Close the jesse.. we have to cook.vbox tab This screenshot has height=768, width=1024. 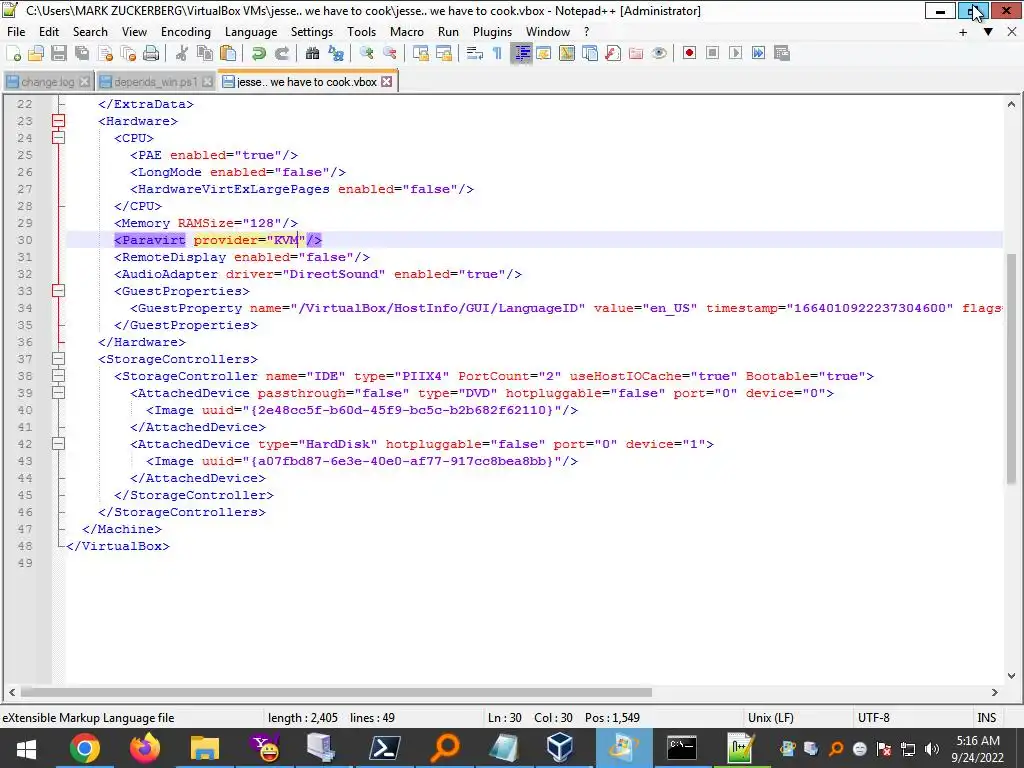point(387,82)
